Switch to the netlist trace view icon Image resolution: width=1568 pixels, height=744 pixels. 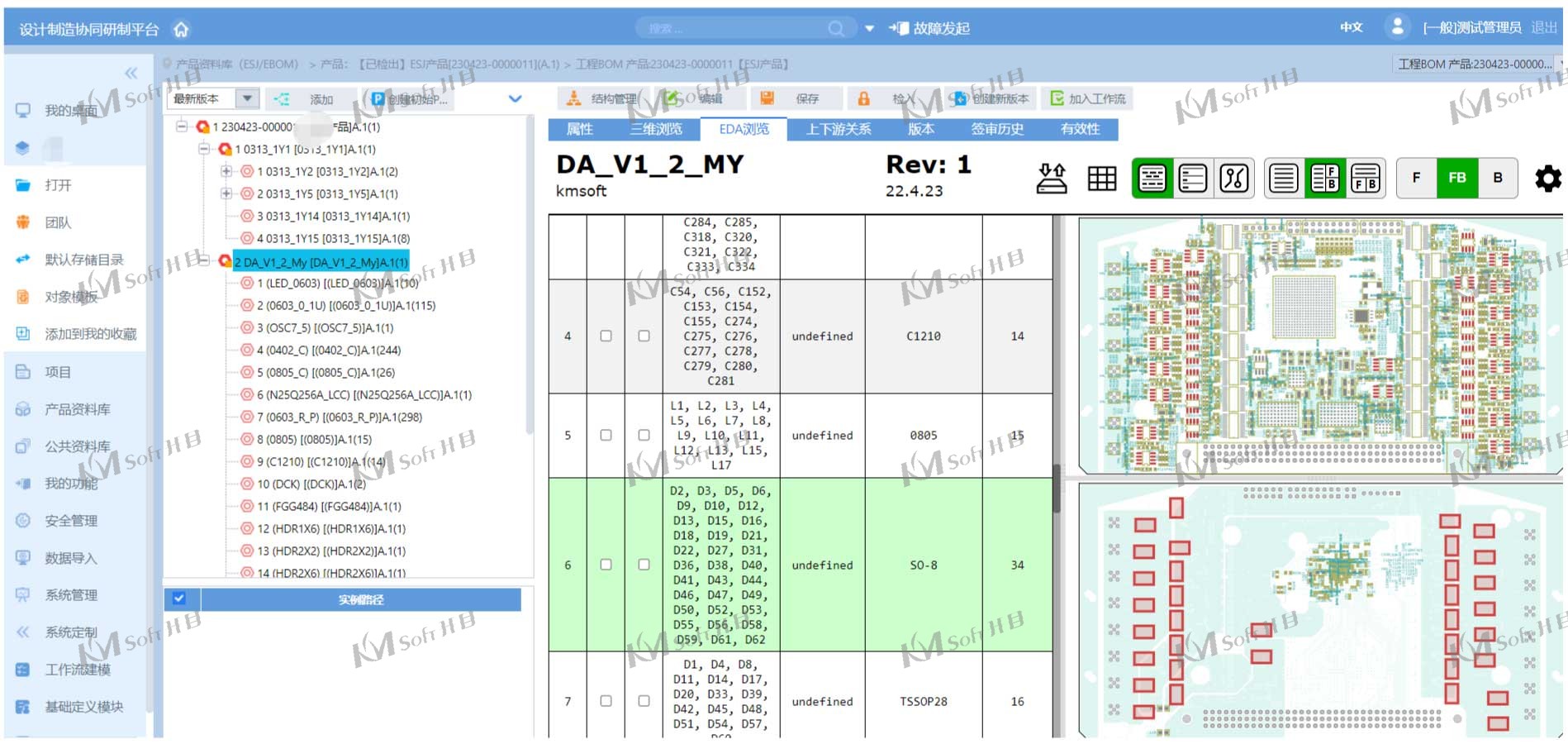tap(1234, 178)
